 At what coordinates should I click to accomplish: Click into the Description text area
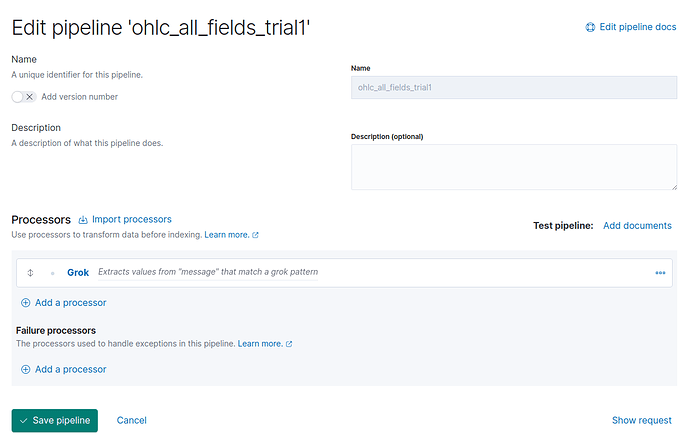[513, 166]
